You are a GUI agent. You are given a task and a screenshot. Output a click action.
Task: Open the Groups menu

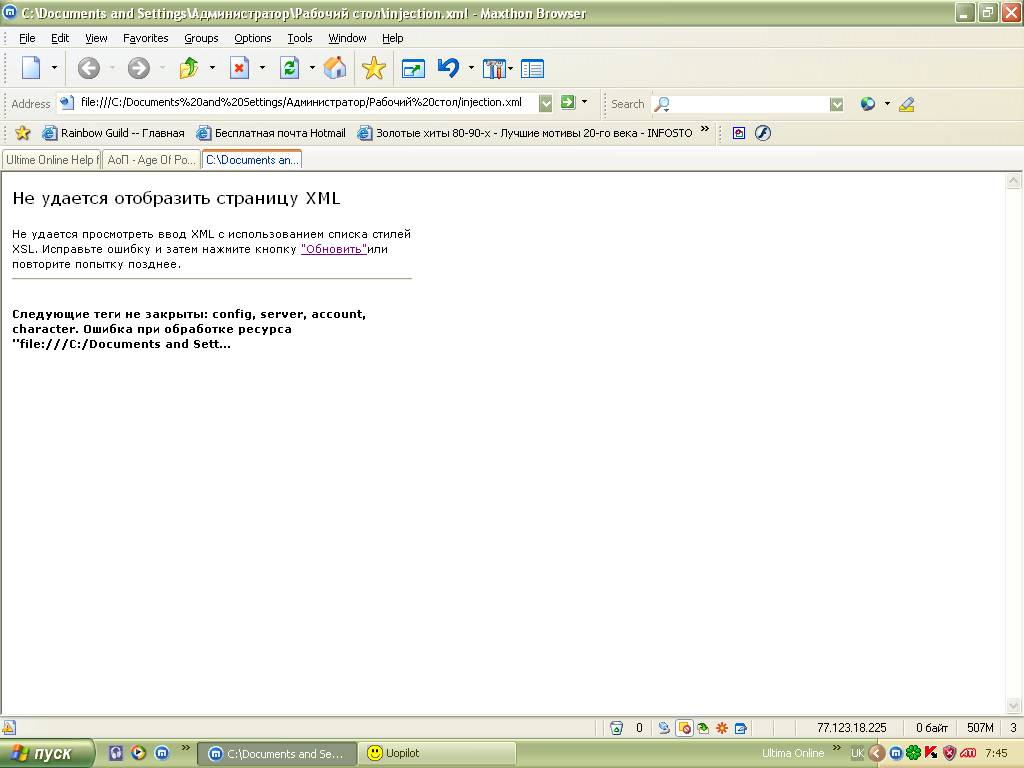click(201, 38)
